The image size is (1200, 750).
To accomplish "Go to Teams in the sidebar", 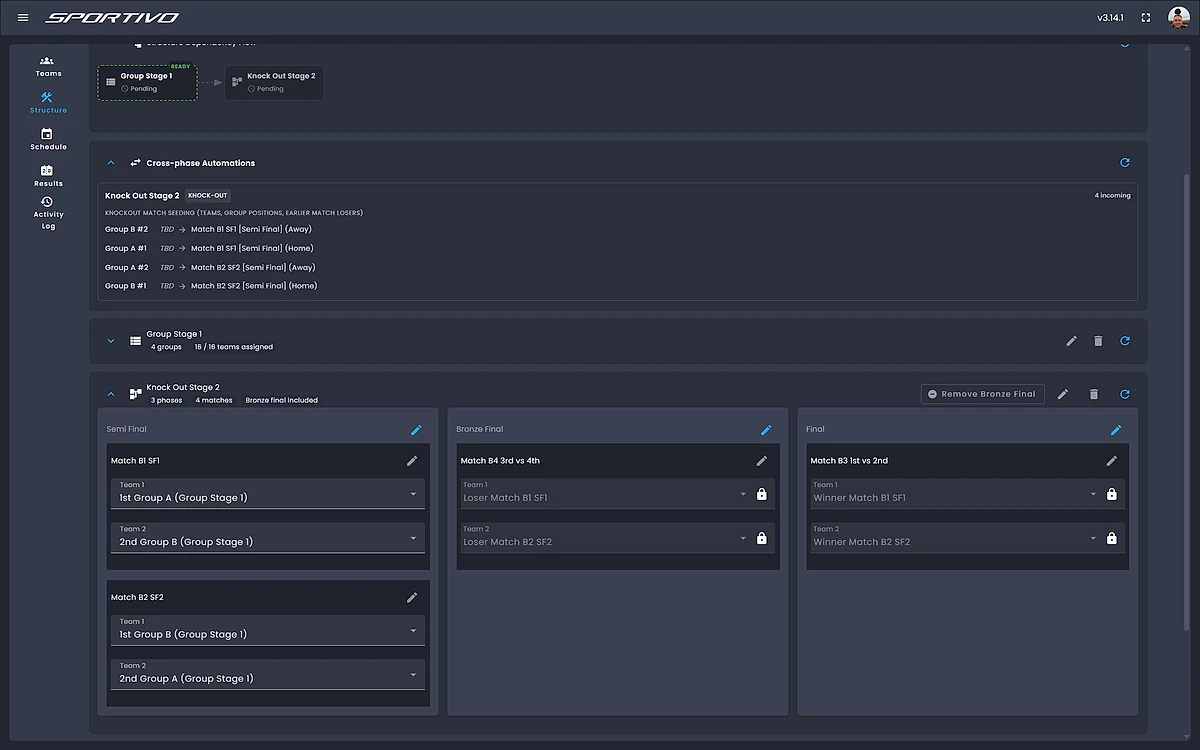I will click(48, 67).
